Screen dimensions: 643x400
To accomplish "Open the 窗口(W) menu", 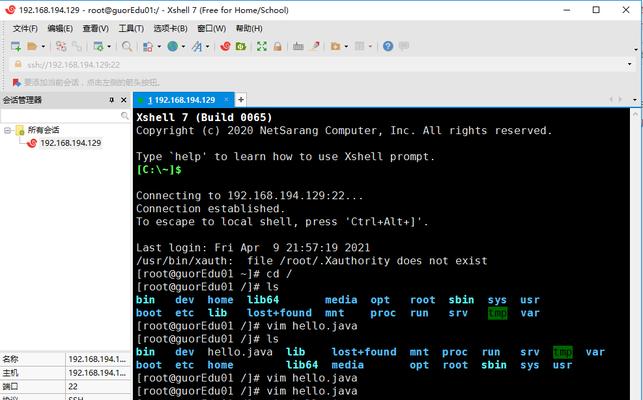I will click(212, 28).
